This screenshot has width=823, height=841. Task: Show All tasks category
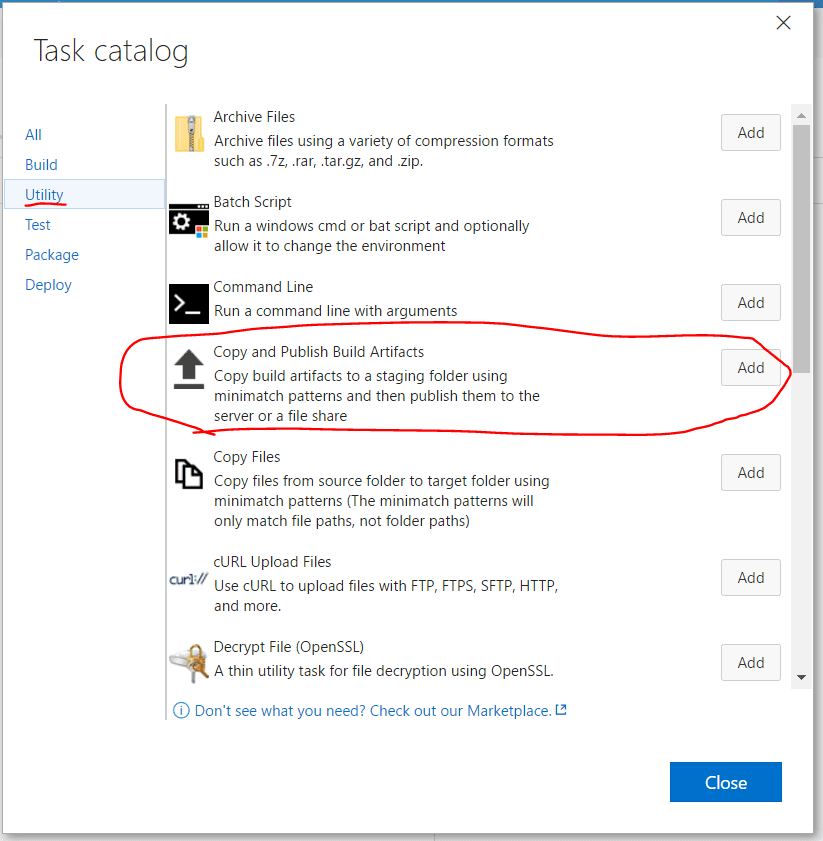33,135
